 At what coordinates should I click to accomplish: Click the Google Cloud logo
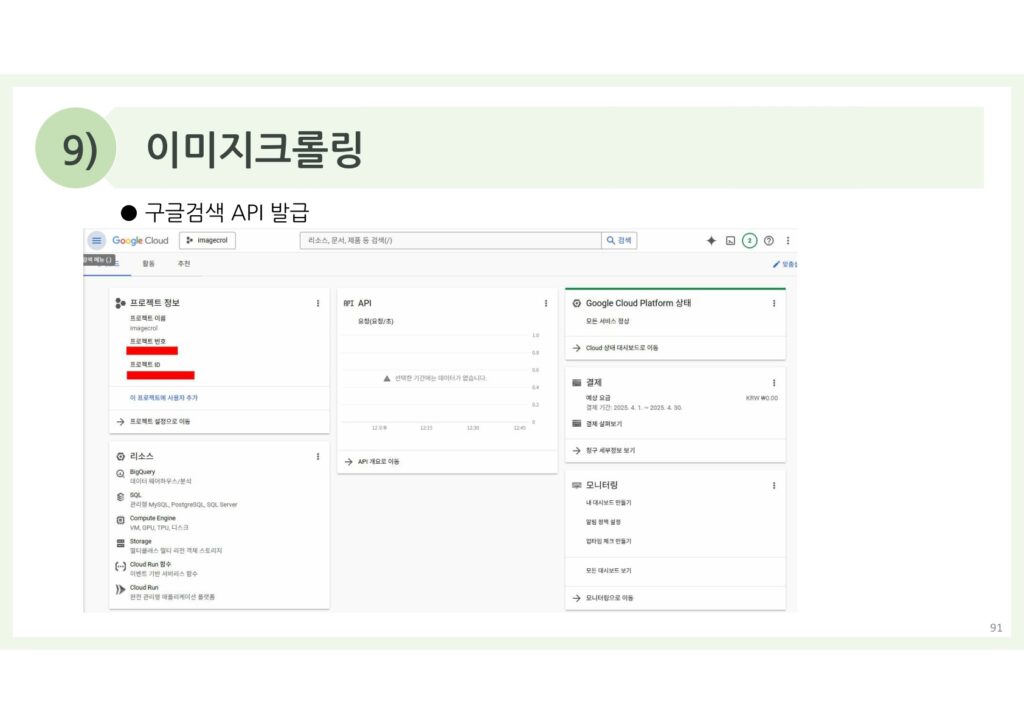pyautogui.click(x=140, y=240)
